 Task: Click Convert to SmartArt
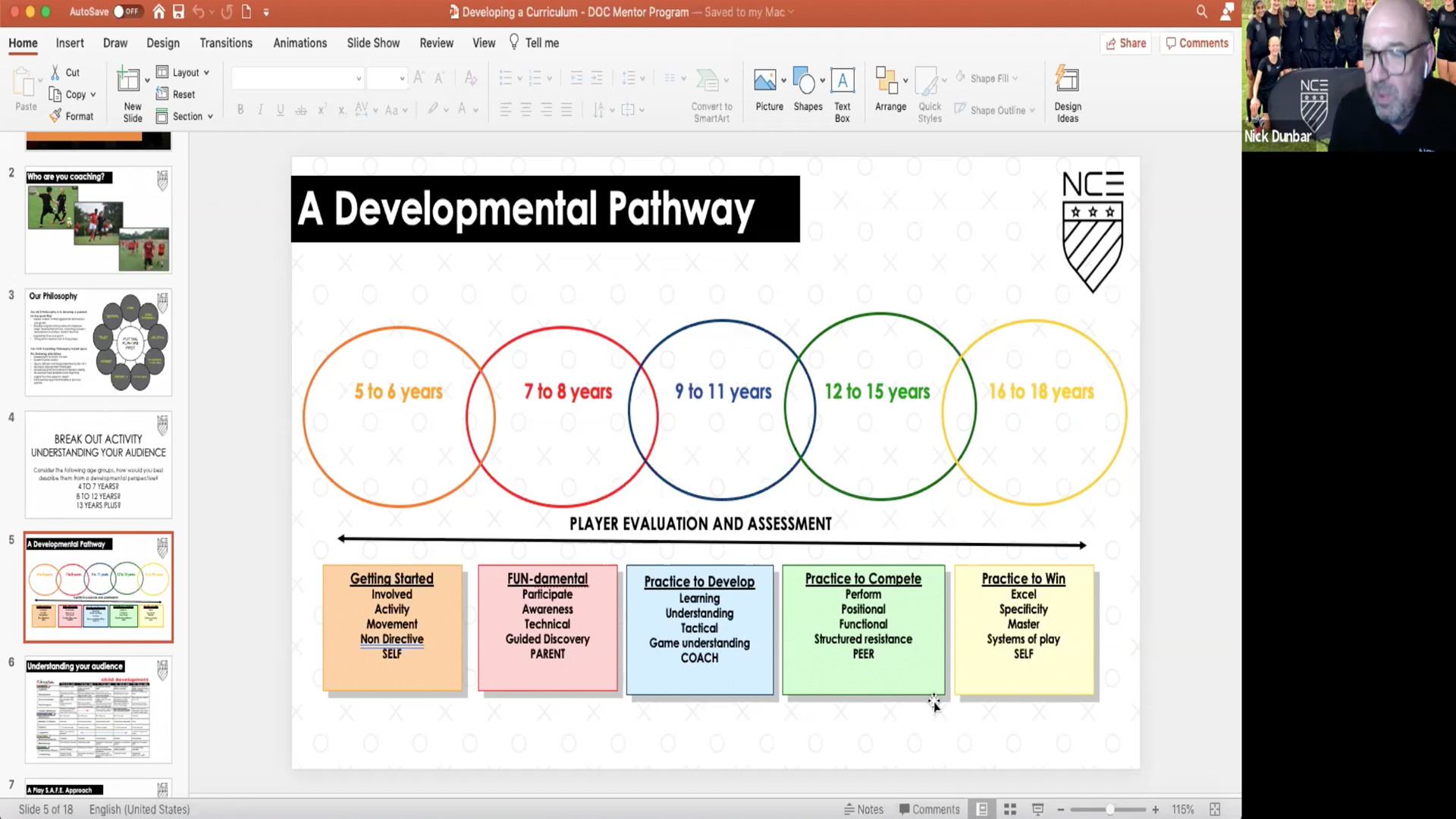[711, 95]
